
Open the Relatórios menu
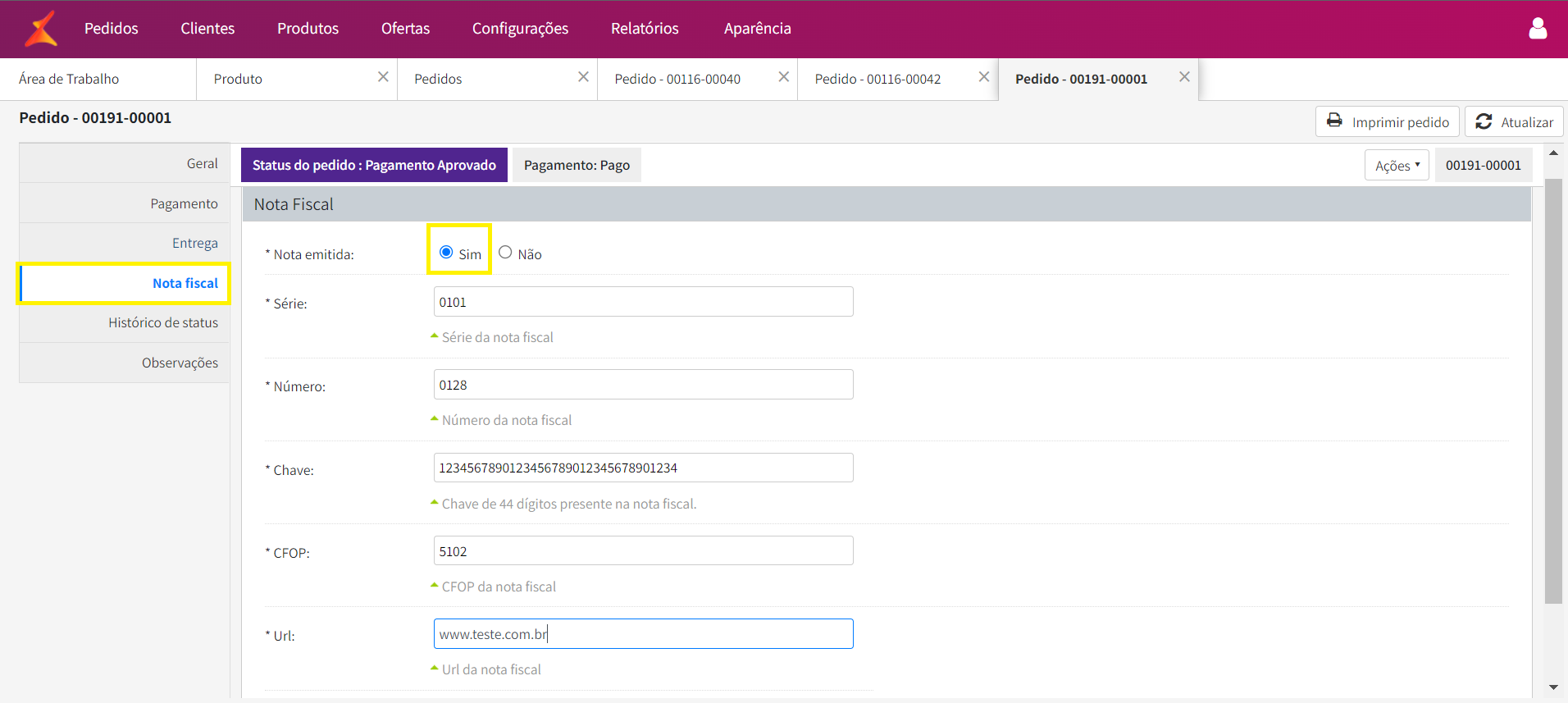pyautogui.click(x=645, y=29)
